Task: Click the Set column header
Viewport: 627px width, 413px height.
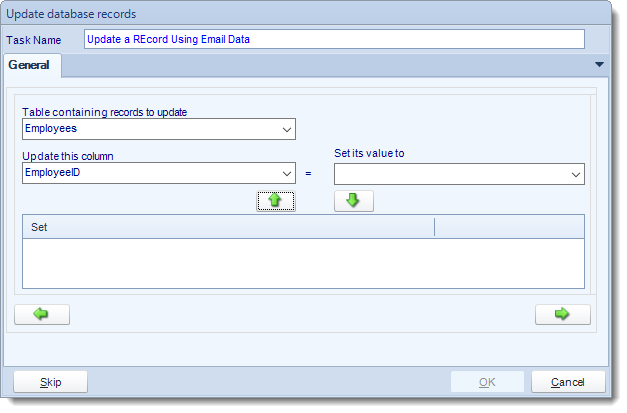Action: (228, 227)
